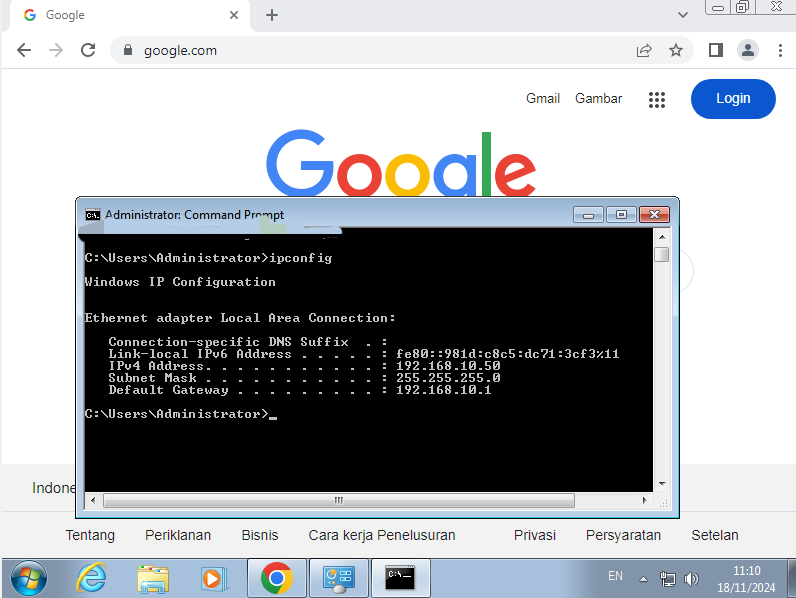The width and height of the screenshot is (796, 598).
Task: Click the Command Prompt scroll down arrow
Action: [662, 484]
